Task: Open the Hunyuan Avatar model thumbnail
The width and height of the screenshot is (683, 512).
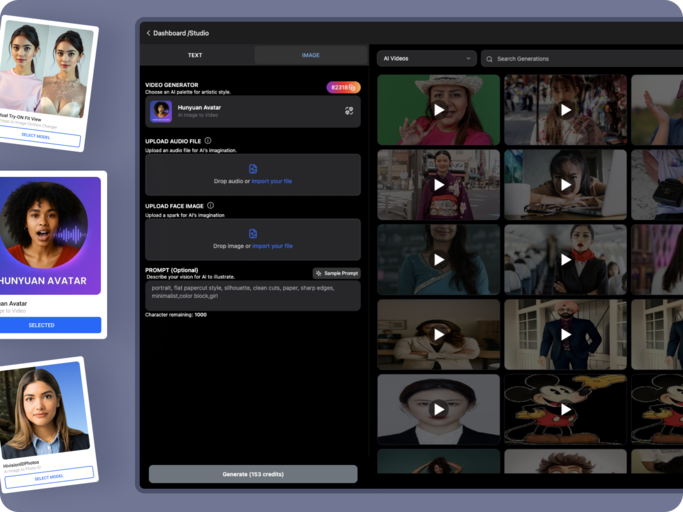Action: pyautogui.click(x=161, y=111)
